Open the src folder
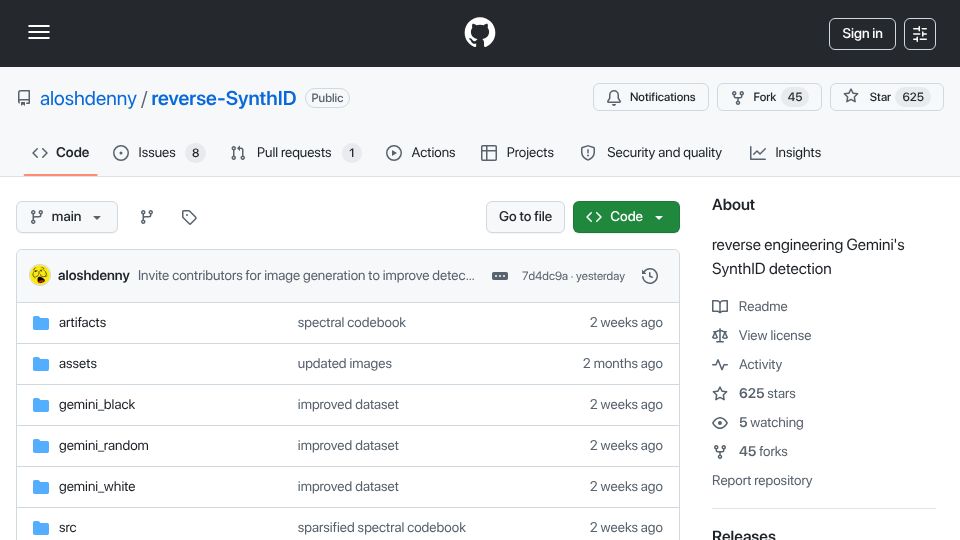960x540 pixels. coord(67,528)
